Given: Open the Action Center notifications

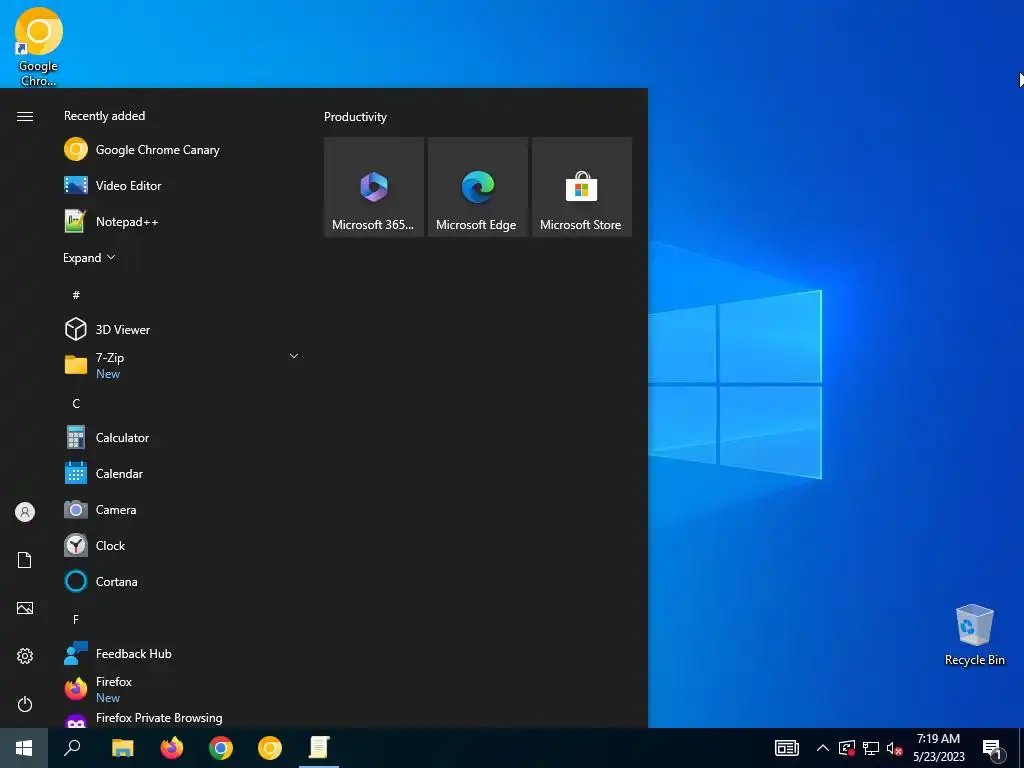Looking at the screenshot, I should pyautogui.click(x=993, y=748).
